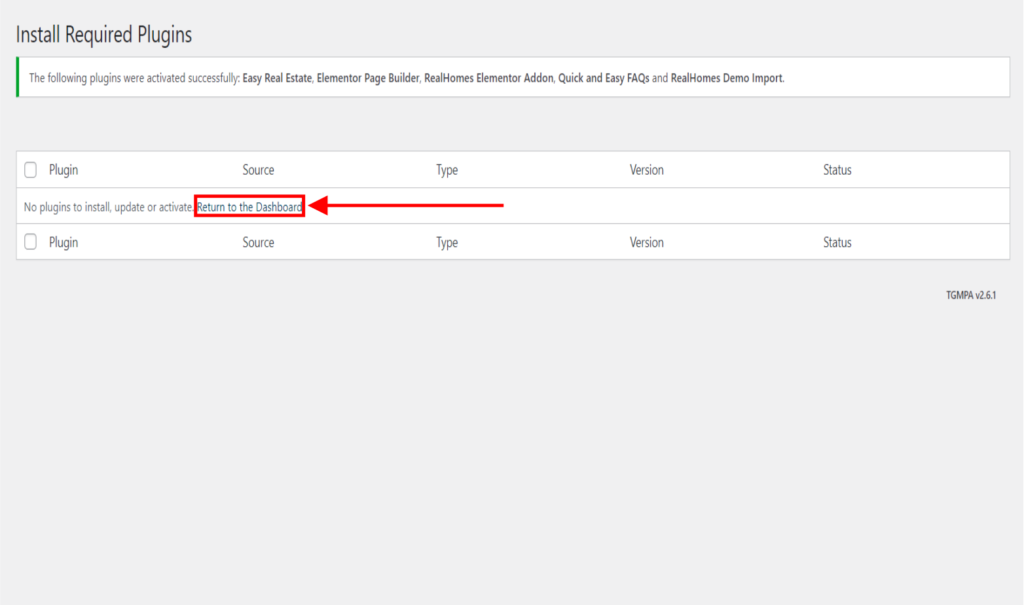
Task: Click the Type column header in the top row
Action: (447, 170)
